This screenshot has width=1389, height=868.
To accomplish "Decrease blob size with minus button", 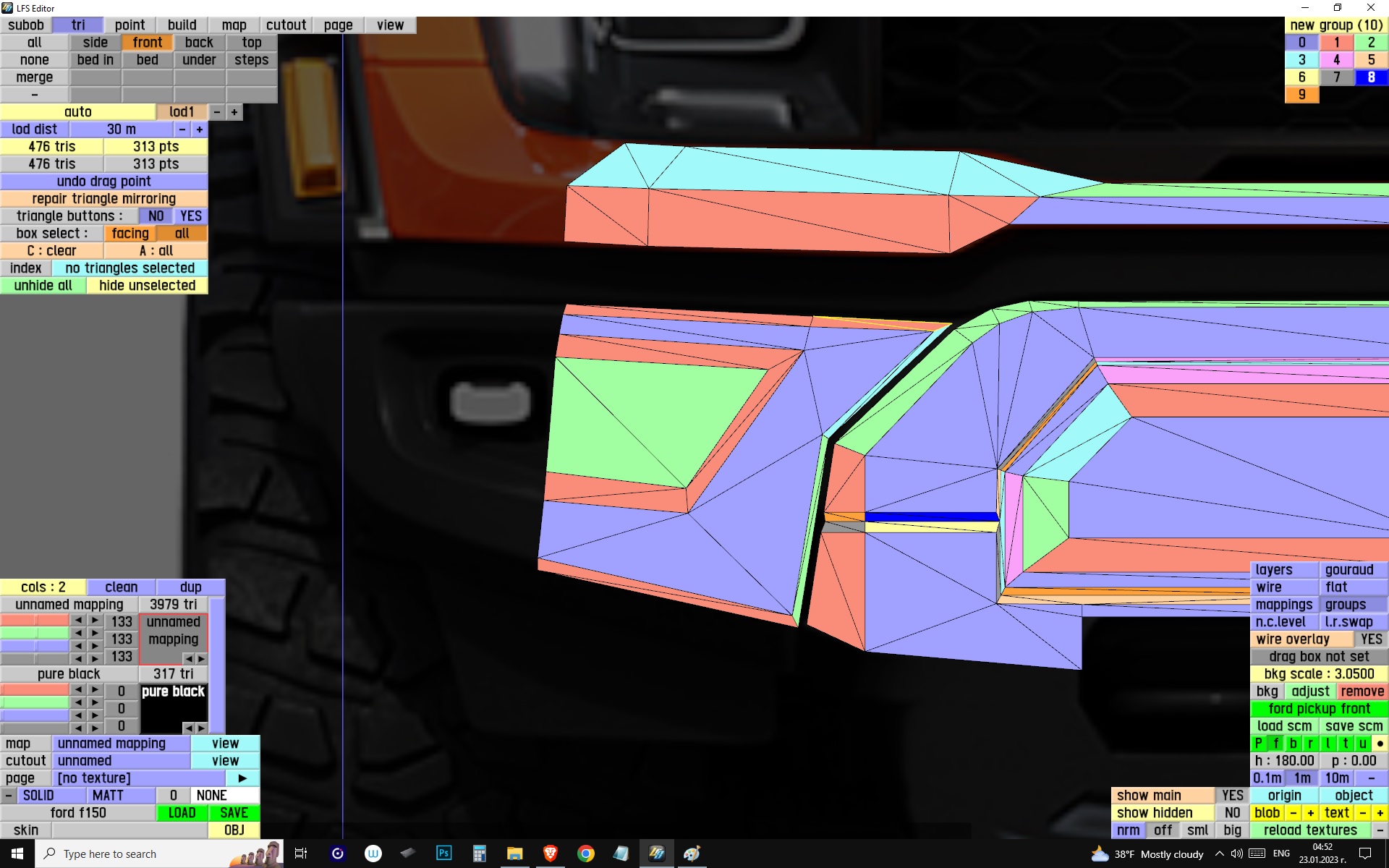I will point(1293,813).
